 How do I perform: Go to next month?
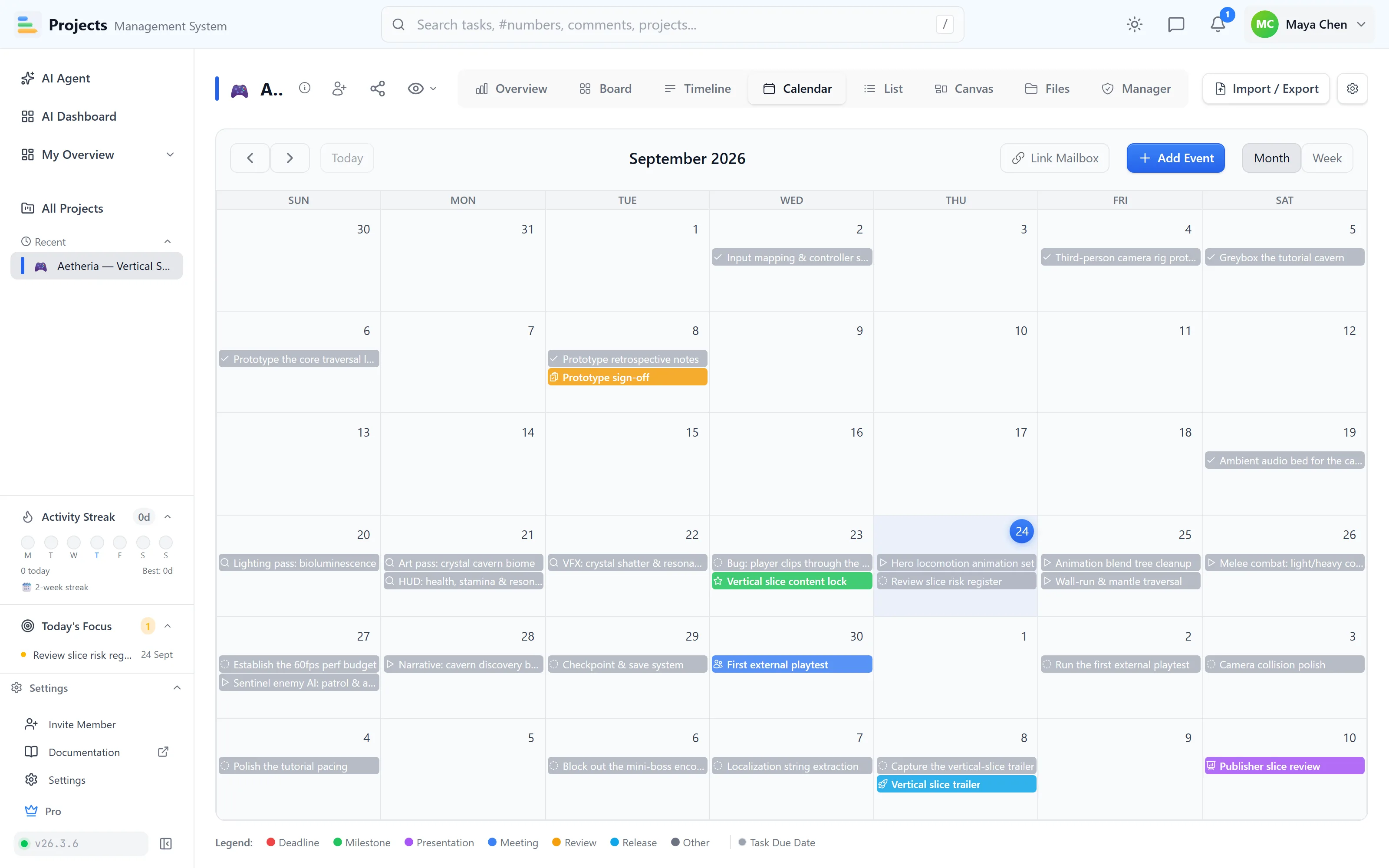(290, 158)
